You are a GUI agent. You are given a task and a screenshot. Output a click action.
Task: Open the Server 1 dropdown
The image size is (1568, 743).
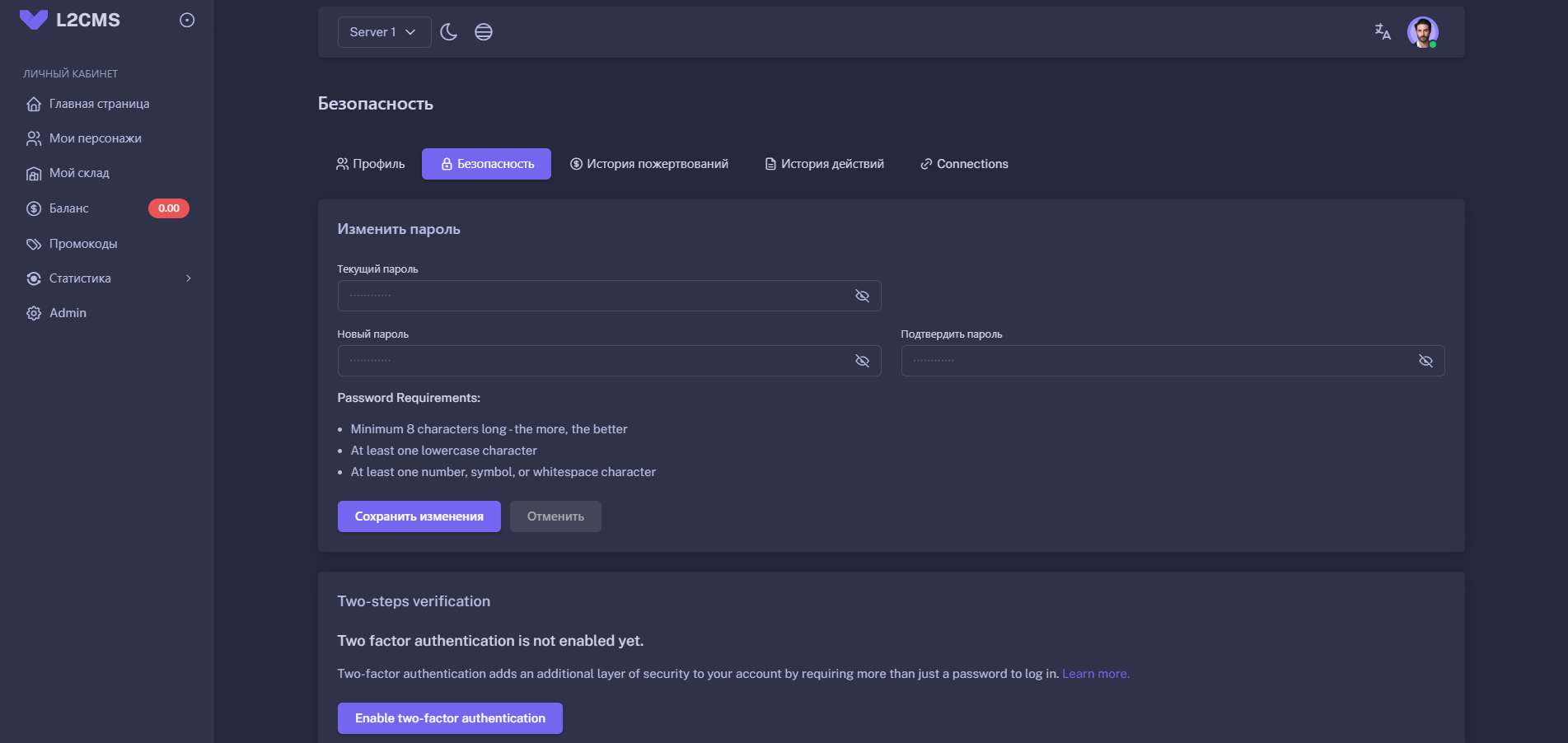tap(384, 32)
